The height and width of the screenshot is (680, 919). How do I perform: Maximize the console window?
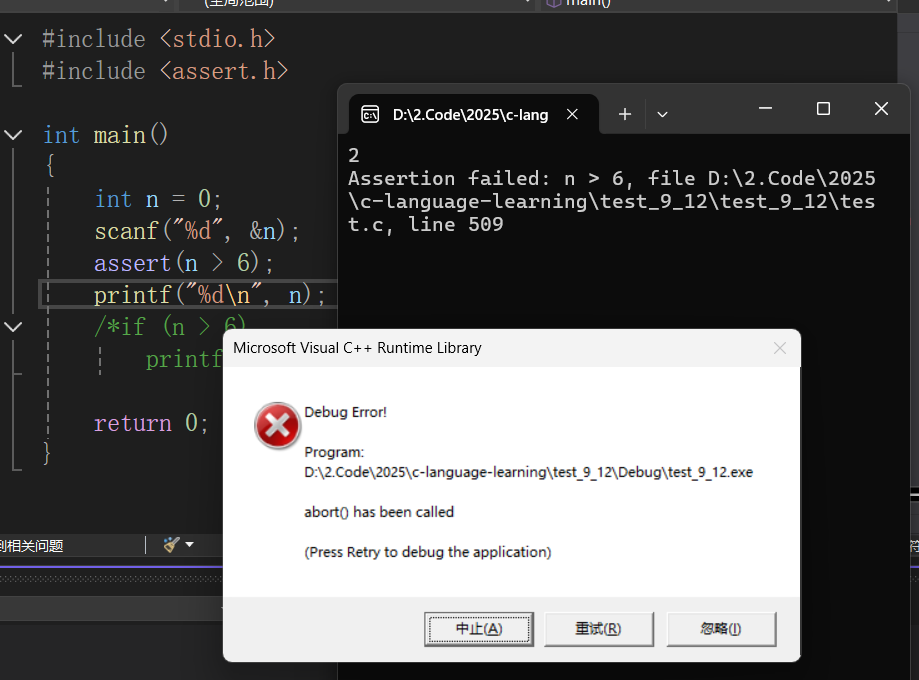point(823,108)
